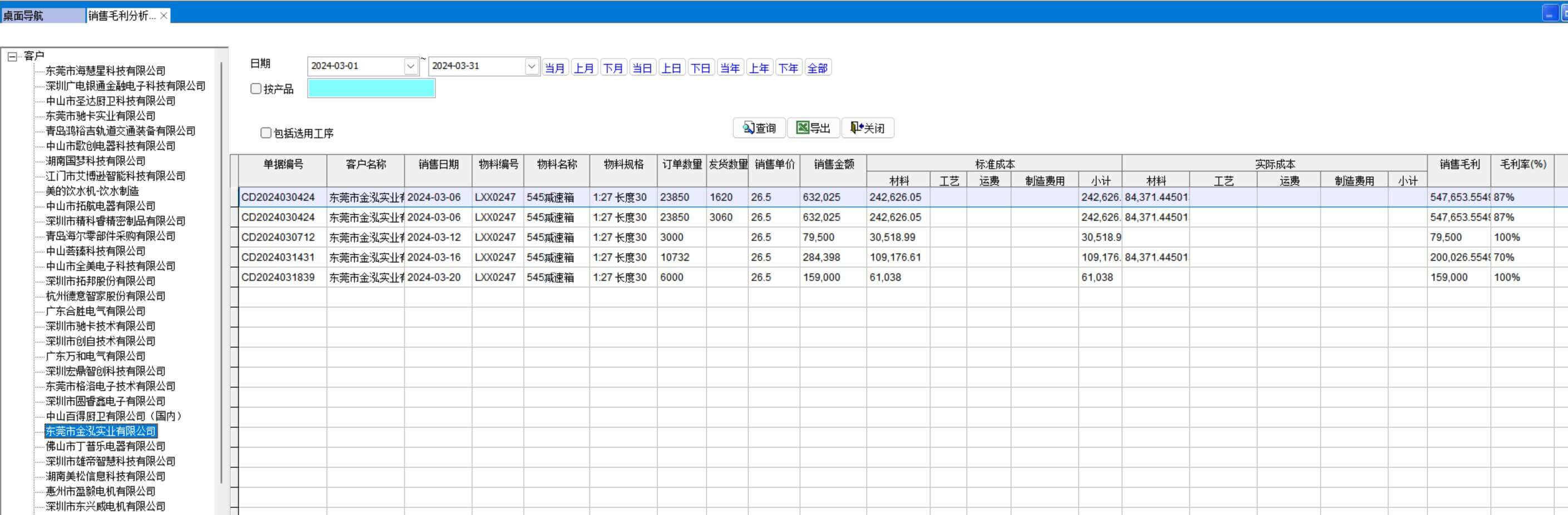
Task: Click the 当年 quick date link
Action: 729,68
